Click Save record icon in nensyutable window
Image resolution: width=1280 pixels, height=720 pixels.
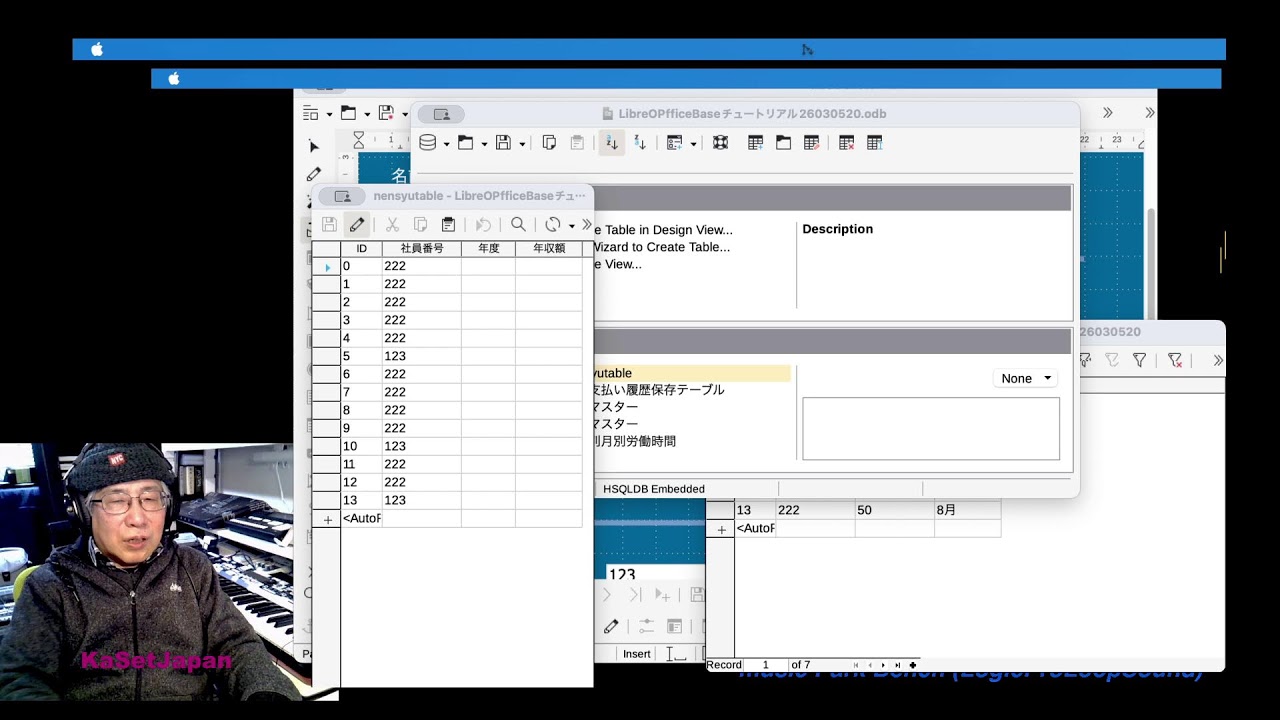point(329,225)
